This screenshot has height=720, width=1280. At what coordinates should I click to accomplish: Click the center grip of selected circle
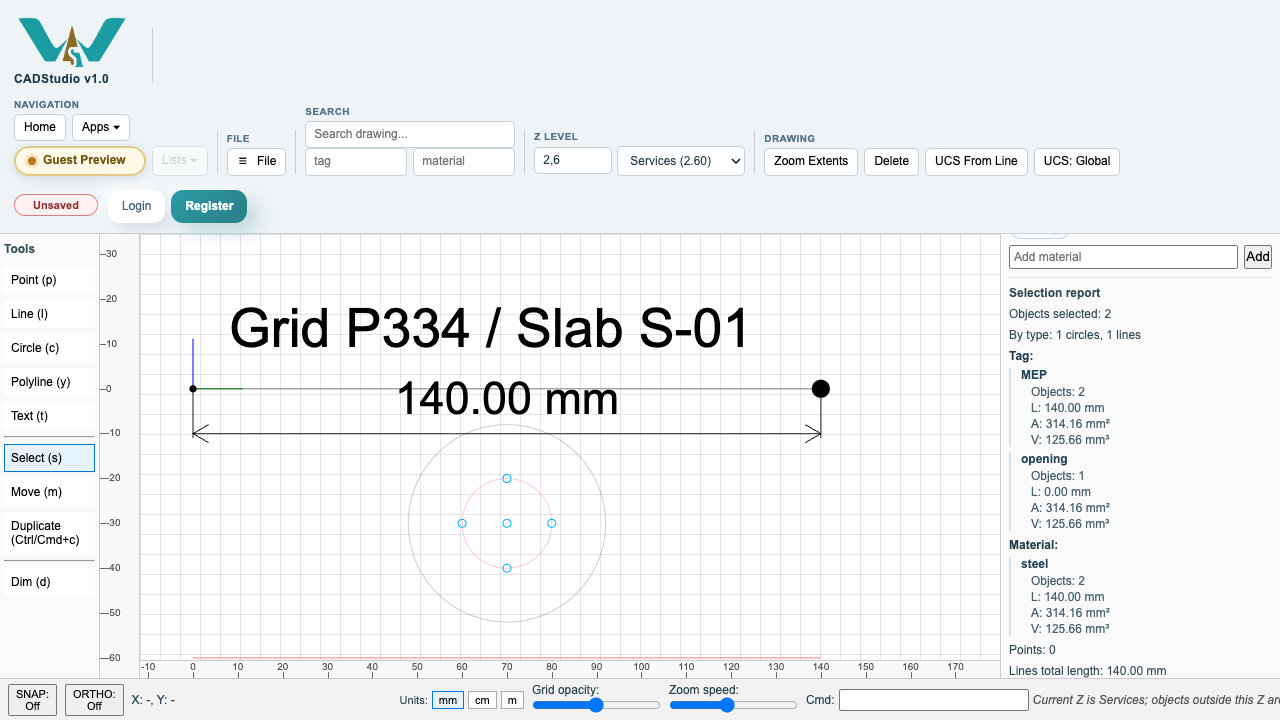507,523
